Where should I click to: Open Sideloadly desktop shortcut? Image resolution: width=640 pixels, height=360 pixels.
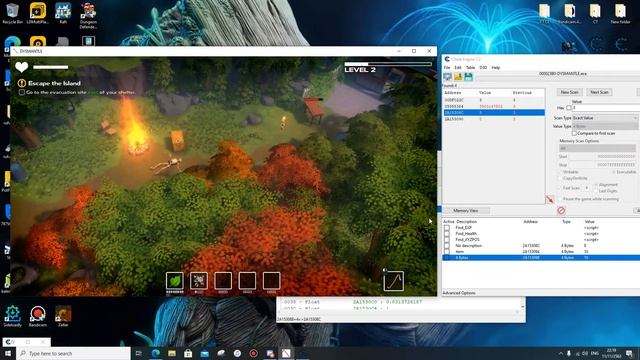(x=13, y=316)
